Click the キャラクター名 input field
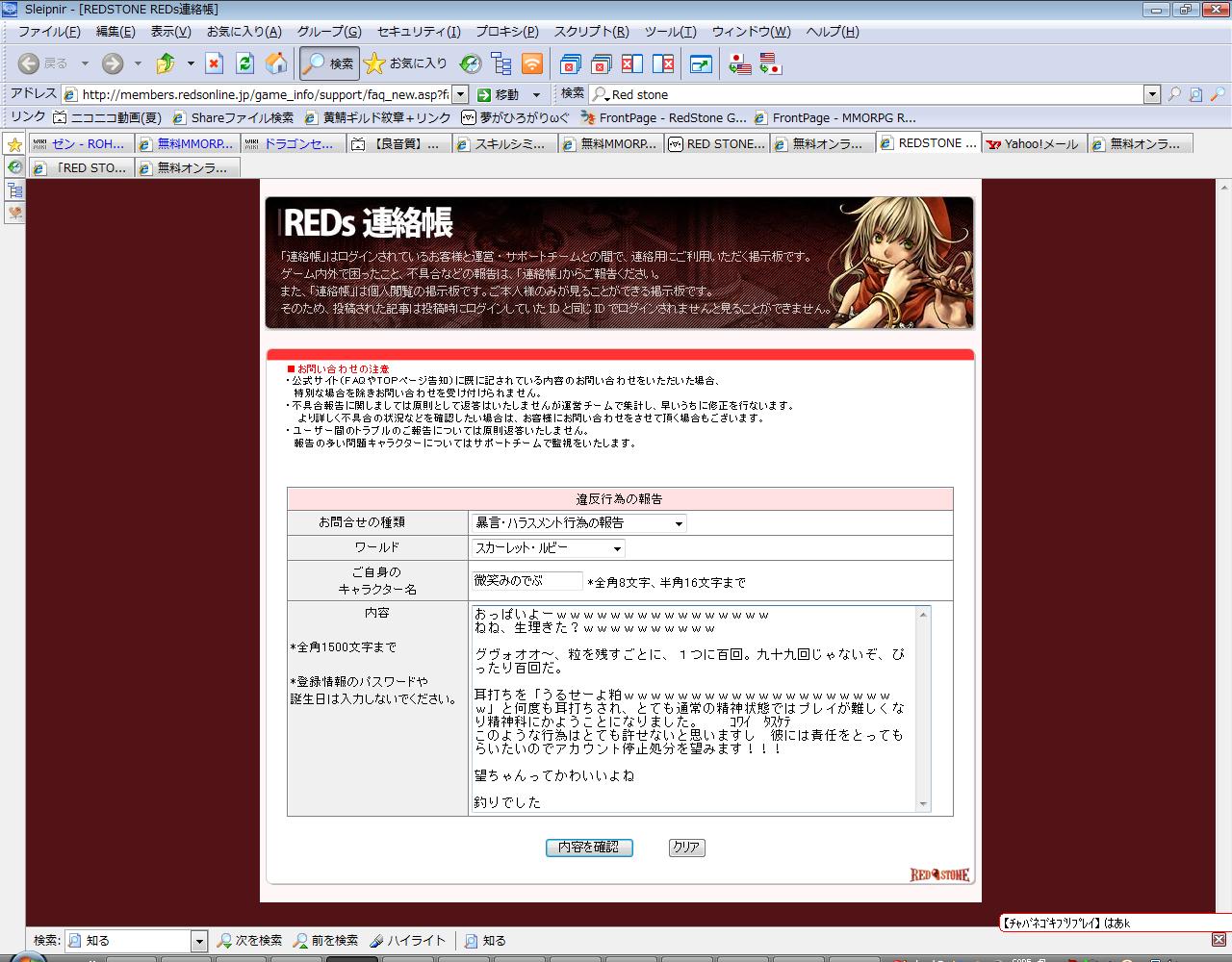 (x=527, y=581)
